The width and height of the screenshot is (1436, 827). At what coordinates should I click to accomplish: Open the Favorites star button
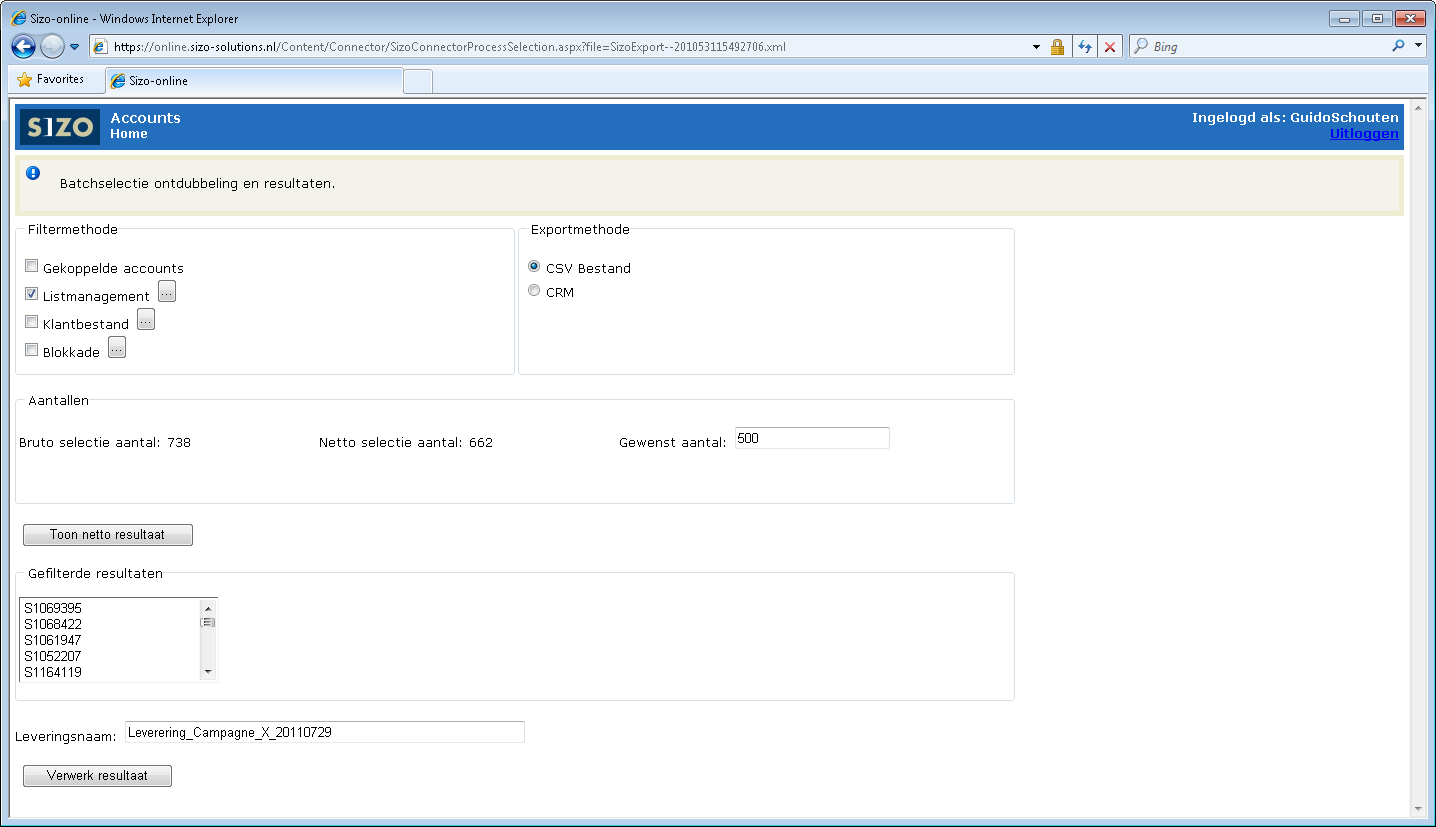pos(51,80)
